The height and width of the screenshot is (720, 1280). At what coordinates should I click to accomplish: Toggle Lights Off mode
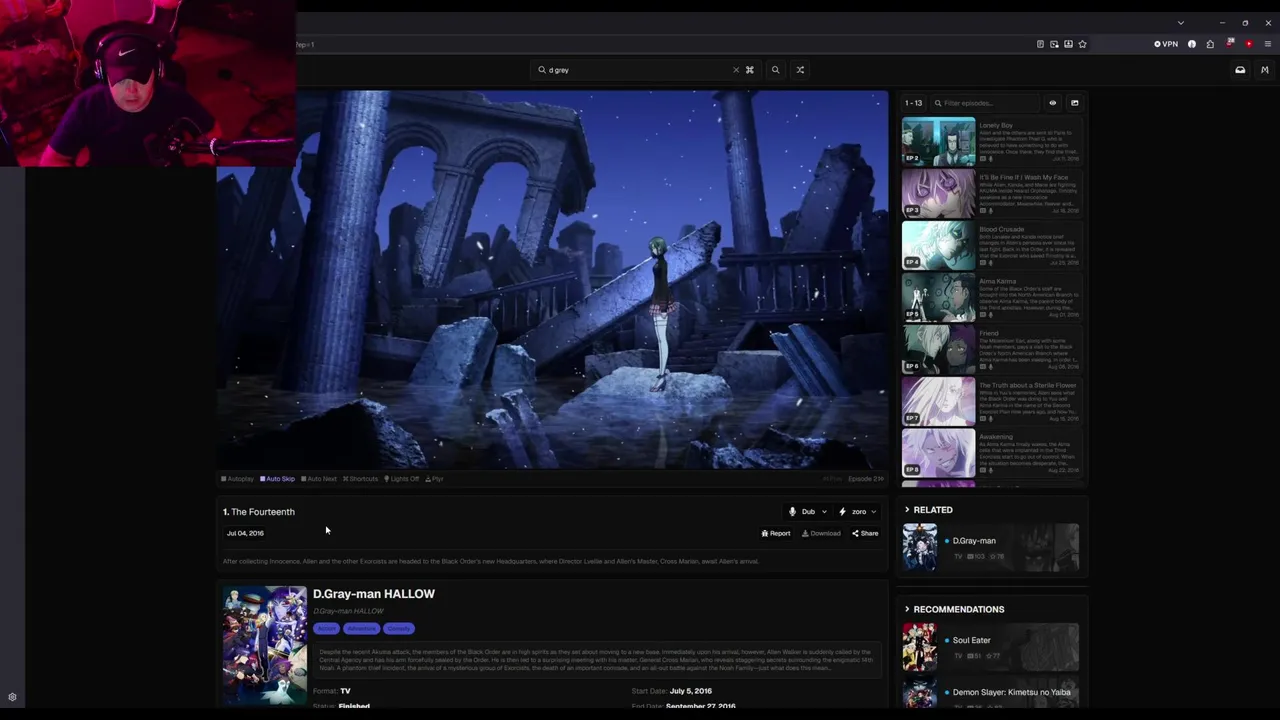tap(402, 479)
